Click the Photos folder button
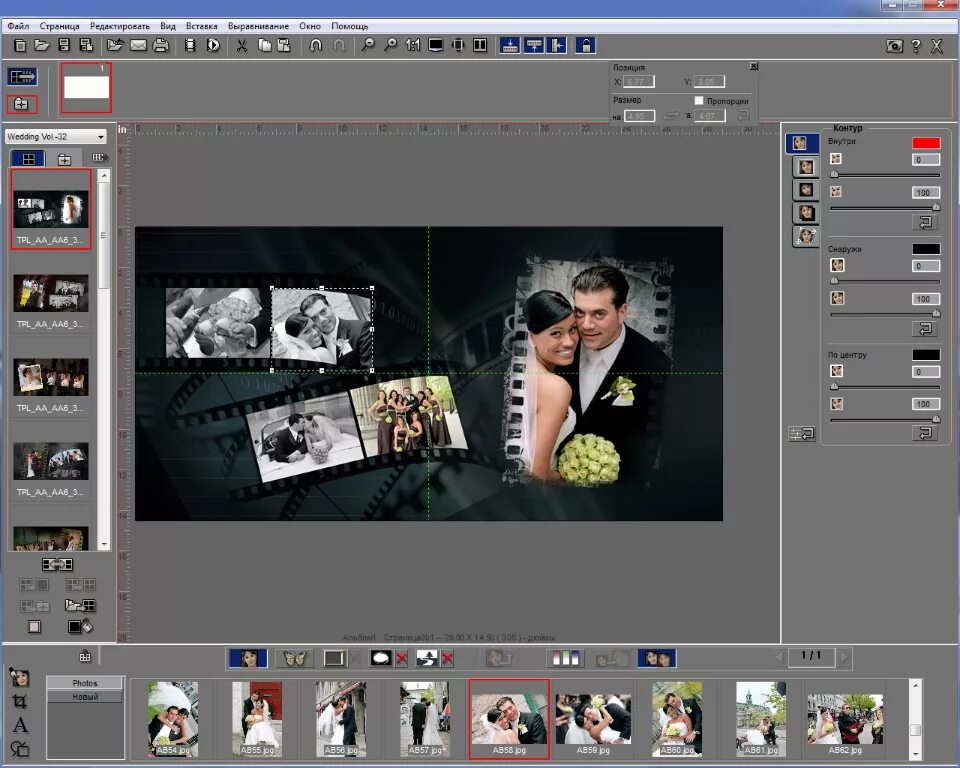 point(85,683)
